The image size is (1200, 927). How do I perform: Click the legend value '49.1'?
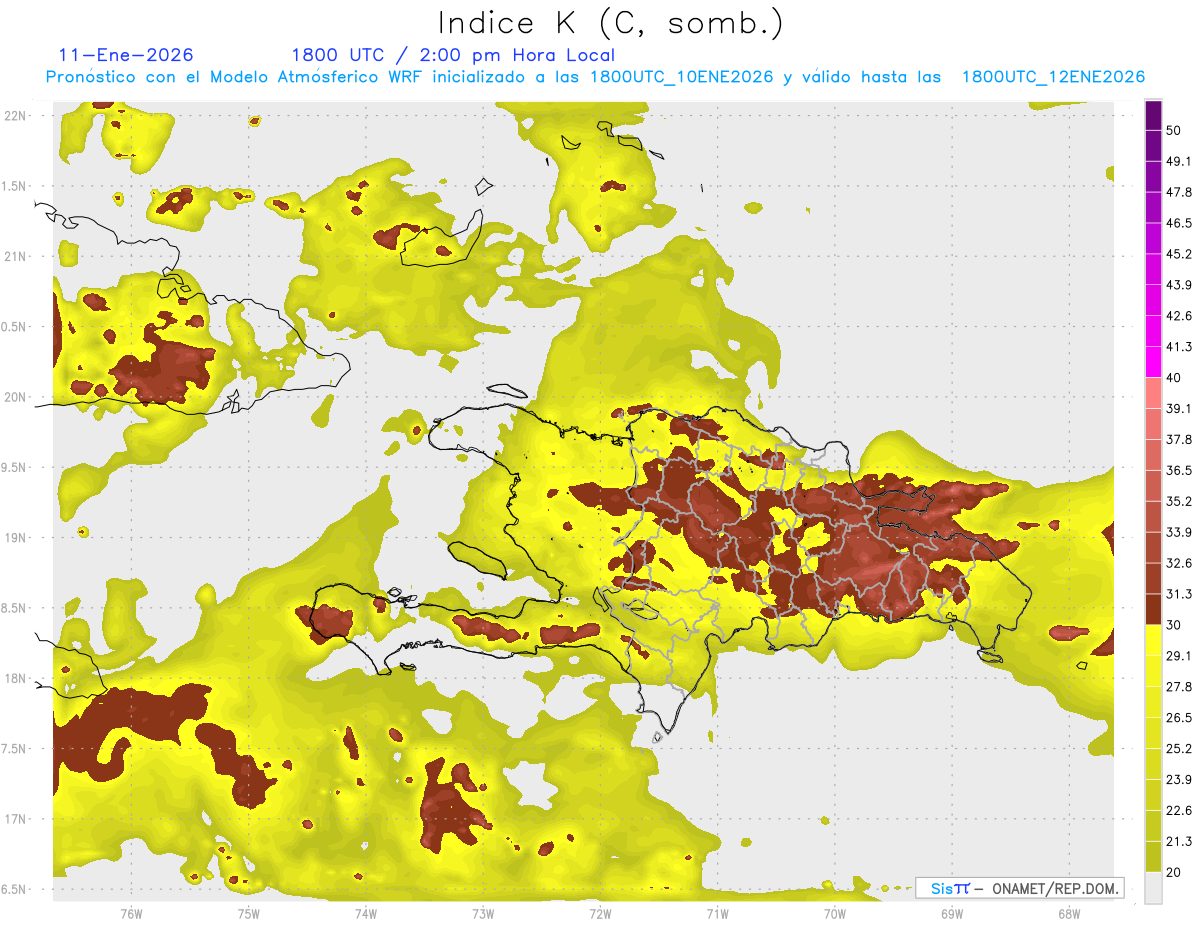[1179, 161]
